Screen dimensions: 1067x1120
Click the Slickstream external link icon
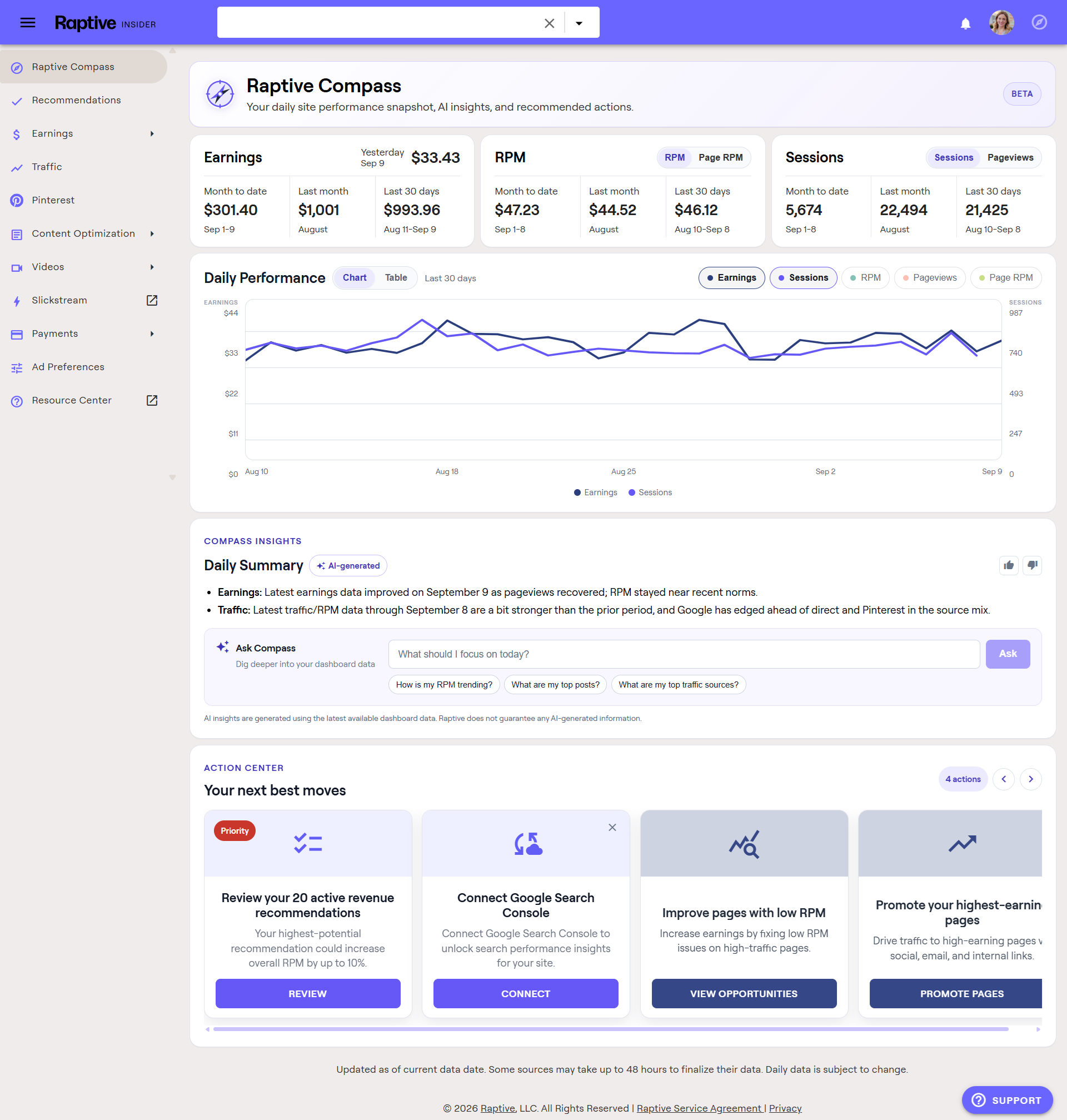(x=152, y=300)
